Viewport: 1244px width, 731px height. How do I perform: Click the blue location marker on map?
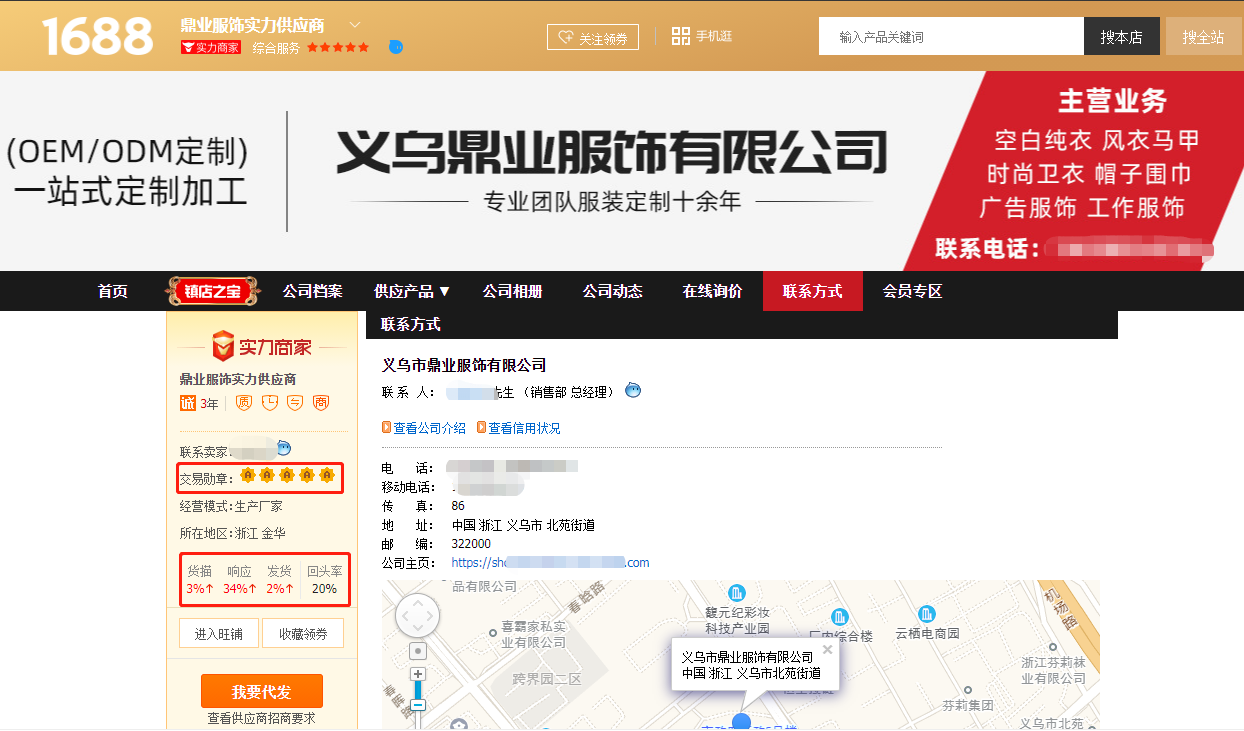pyautogui.click(x=741, y=722)
